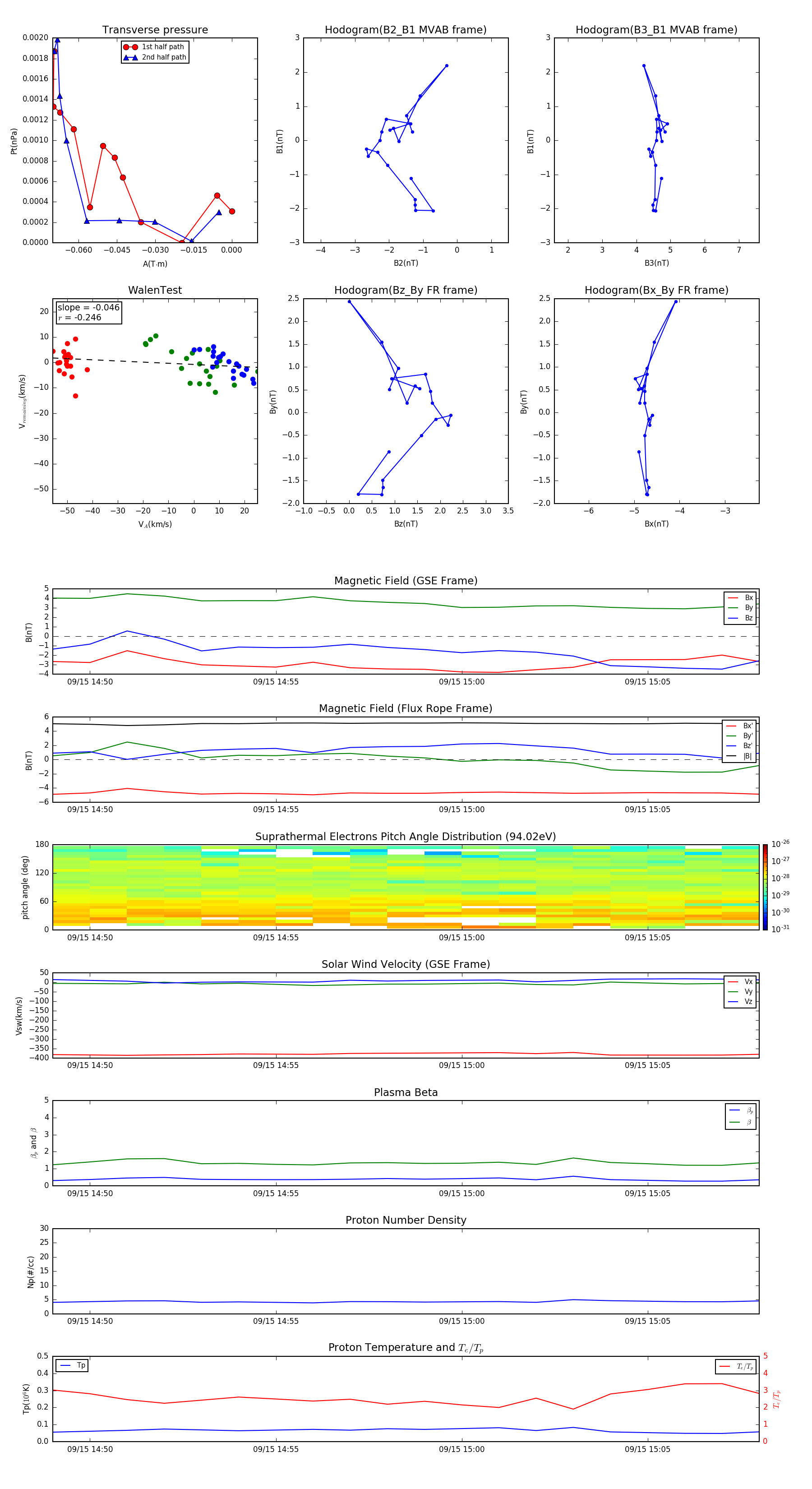Click 'VA(km/s)' x-axis label in WalenTest
This screenshot has width=812, height=1489.
tap(155, 524)
